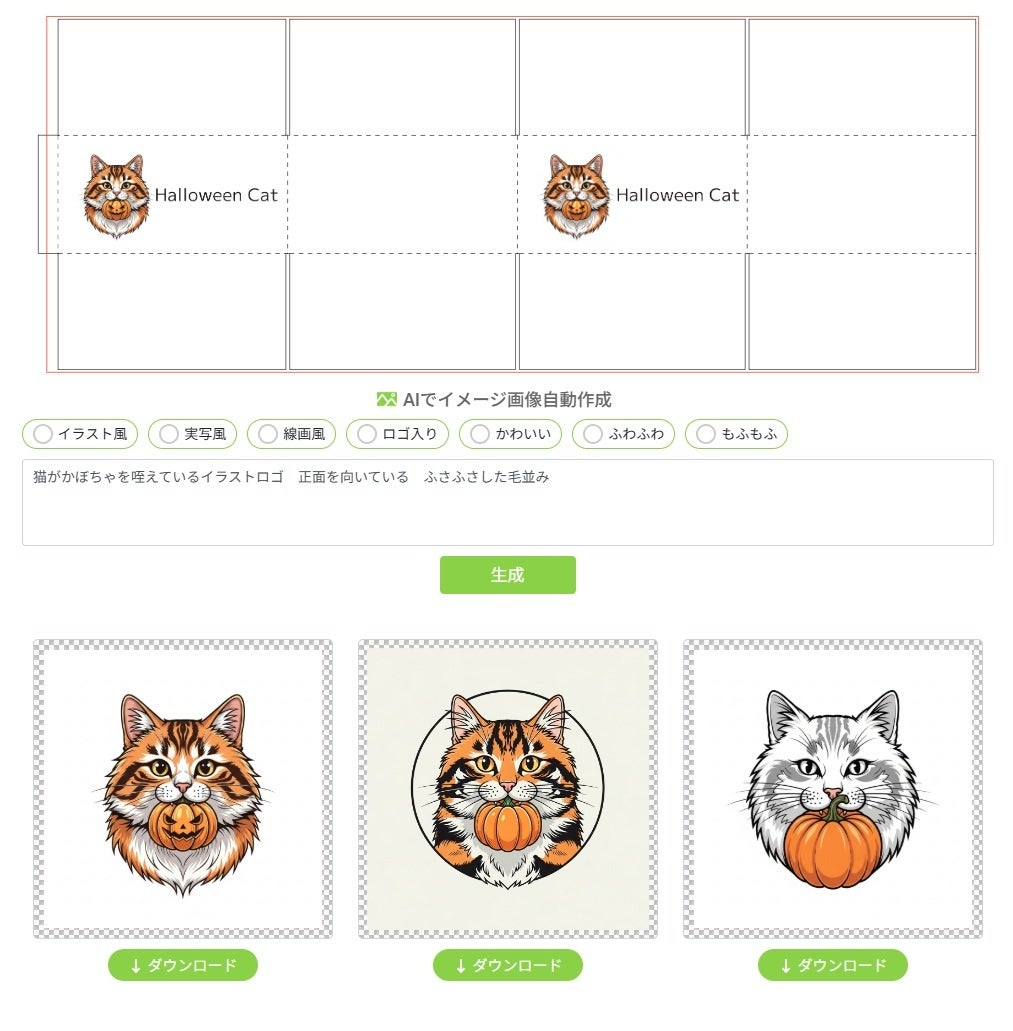Download the white cat with pumpkin image

pyautogui.click(x=832, y=965)
